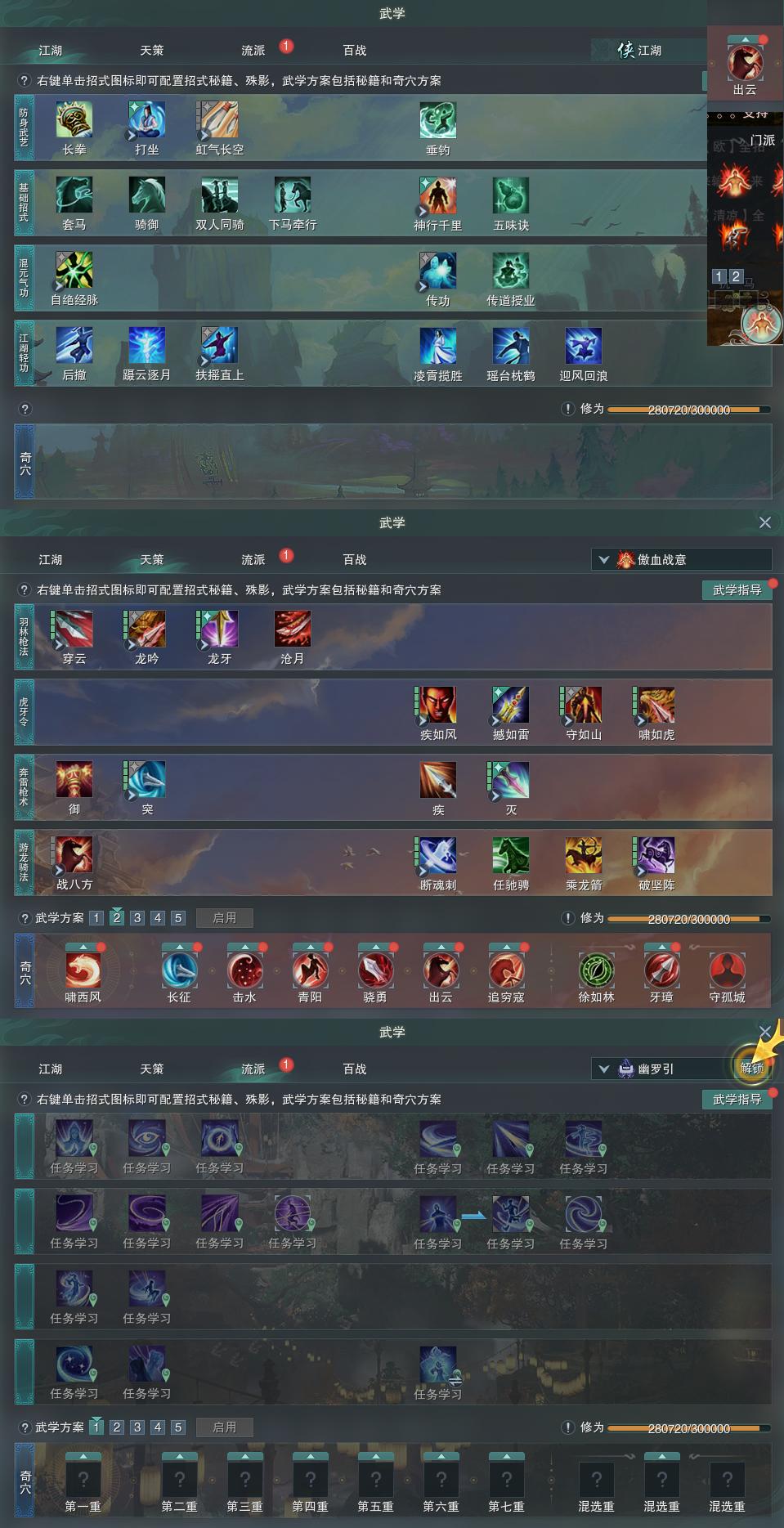This screenshot has height=1528, width=784.
Task: Switch to the 天策 tab in the top panel
Action: [x=152, y=51]
